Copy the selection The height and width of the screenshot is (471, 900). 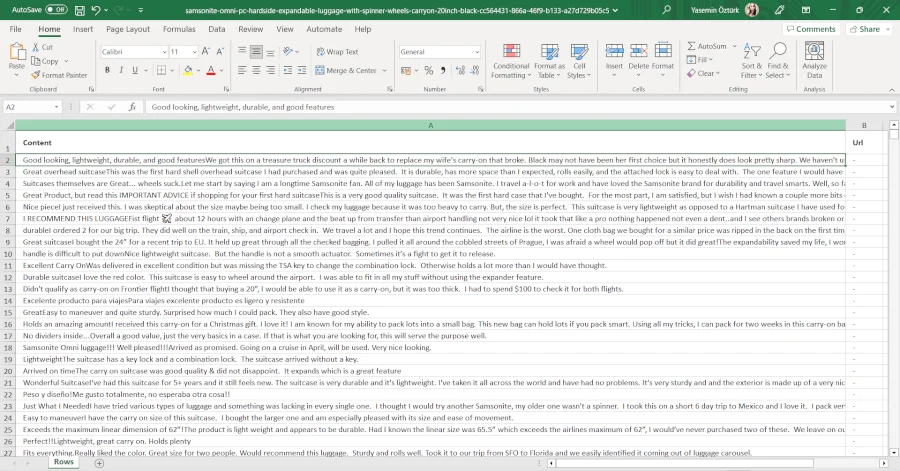coord(45,61)
